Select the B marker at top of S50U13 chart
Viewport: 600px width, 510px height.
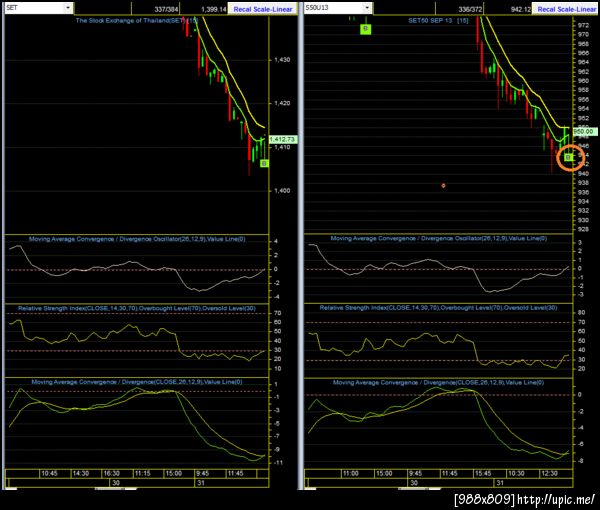pyautogui.click(x=366, y=29)
